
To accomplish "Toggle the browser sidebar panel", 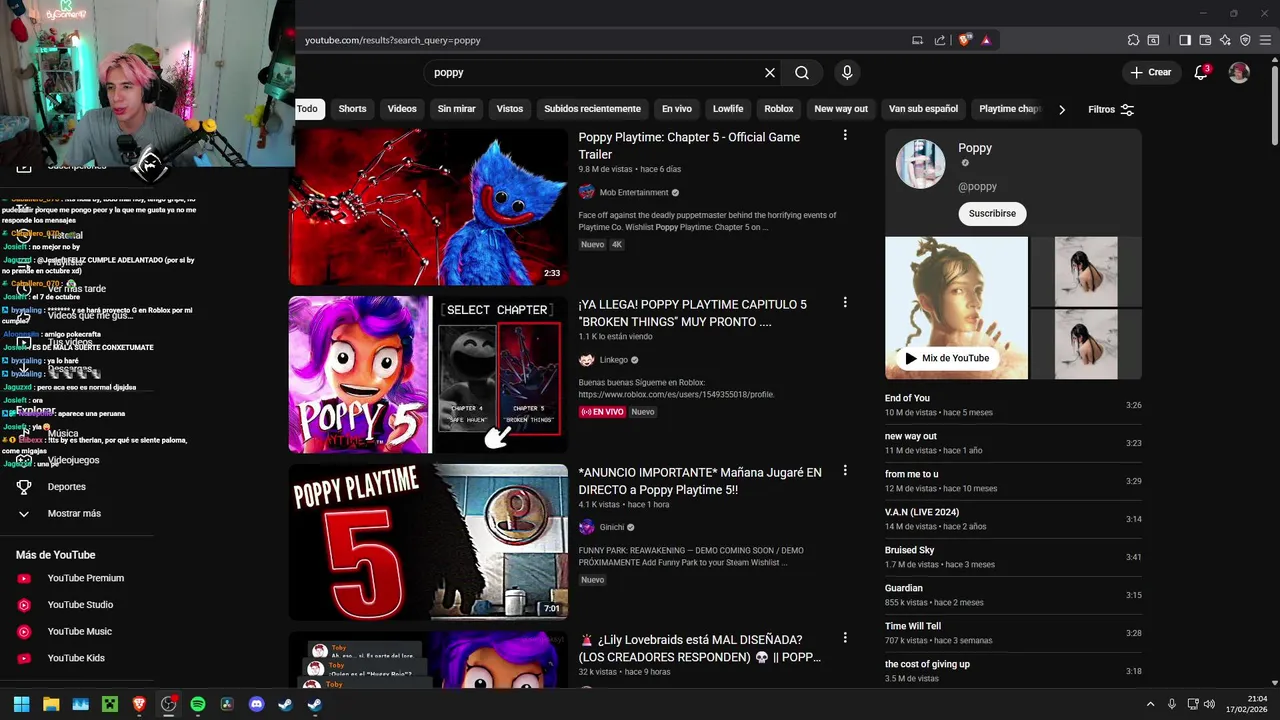I will point(1185,40).
